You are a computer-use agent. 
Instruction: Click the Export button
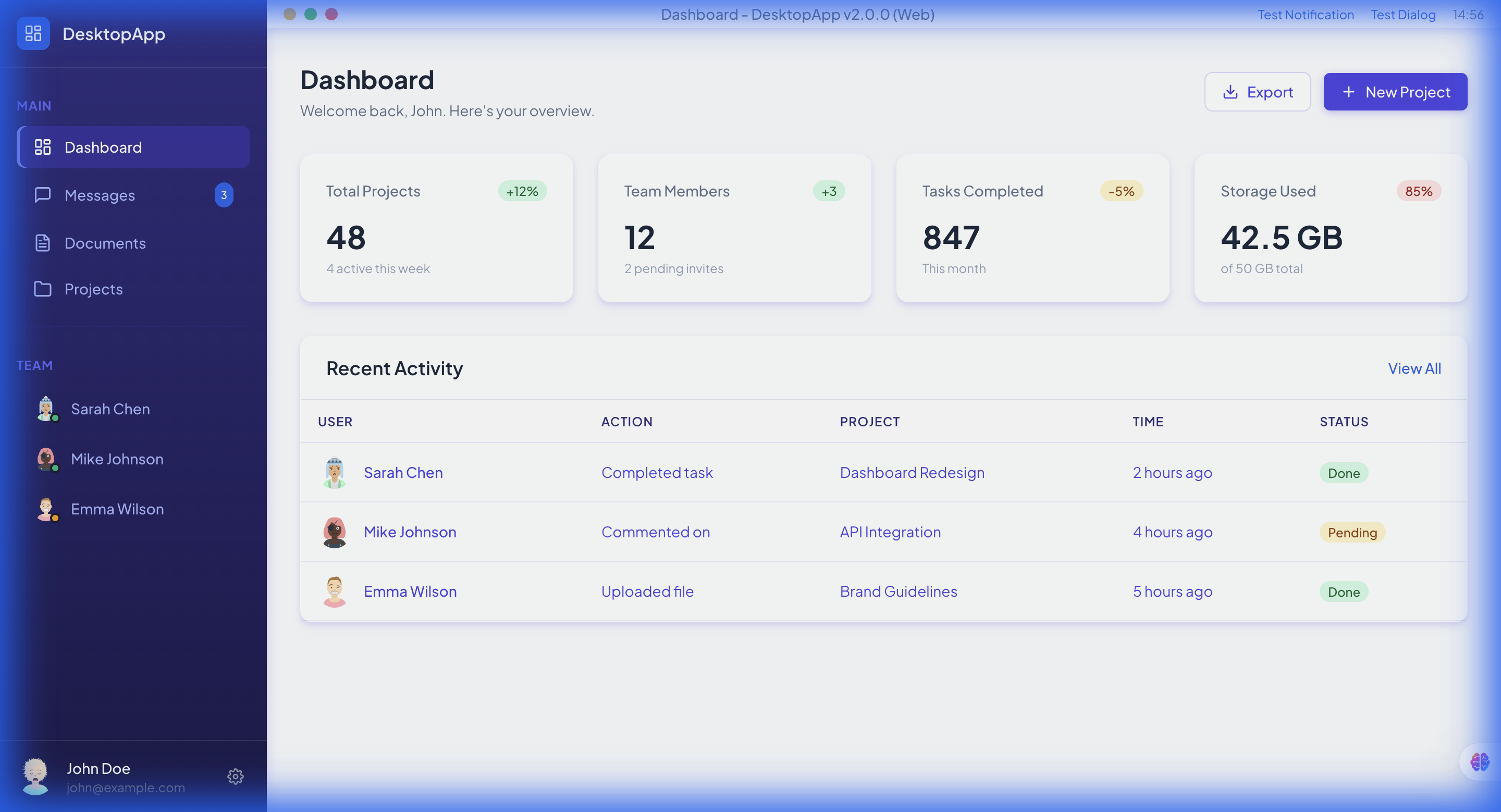[1257, 91]
